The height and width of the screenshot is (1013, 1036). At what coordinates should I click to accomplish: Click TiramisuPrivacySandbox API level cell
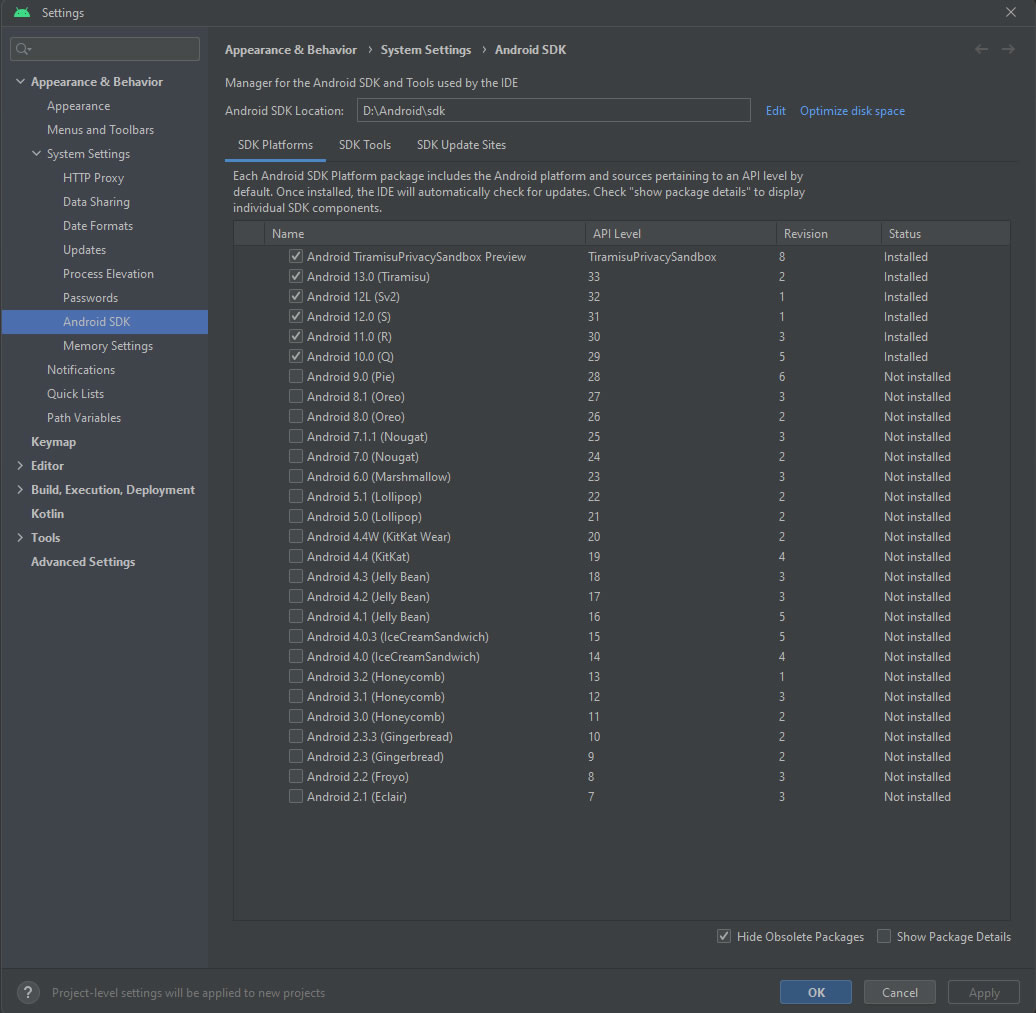click(x=652, y=256)
